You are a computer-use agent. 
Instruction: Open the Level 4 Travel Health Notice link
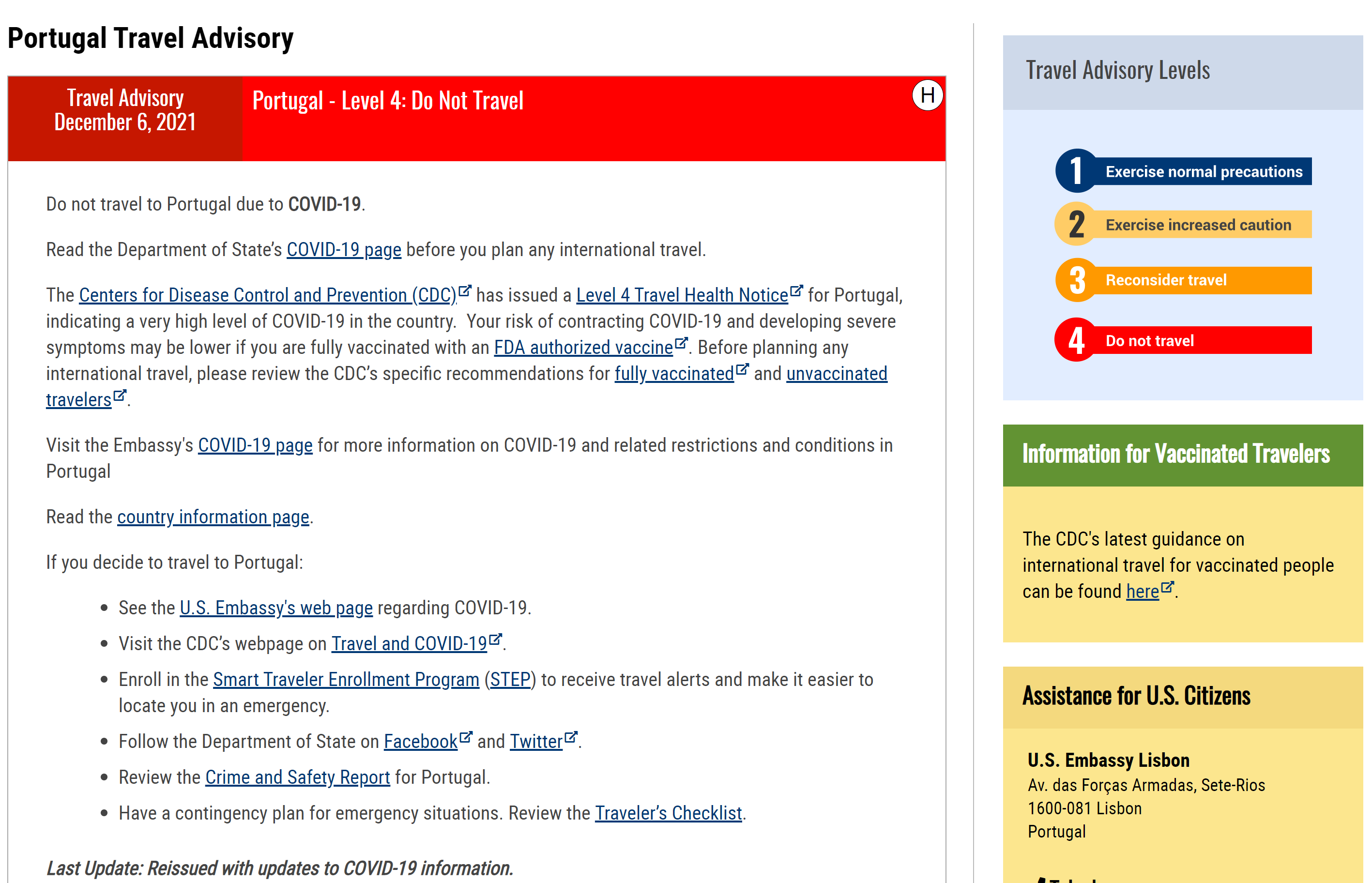pos(682,295)
